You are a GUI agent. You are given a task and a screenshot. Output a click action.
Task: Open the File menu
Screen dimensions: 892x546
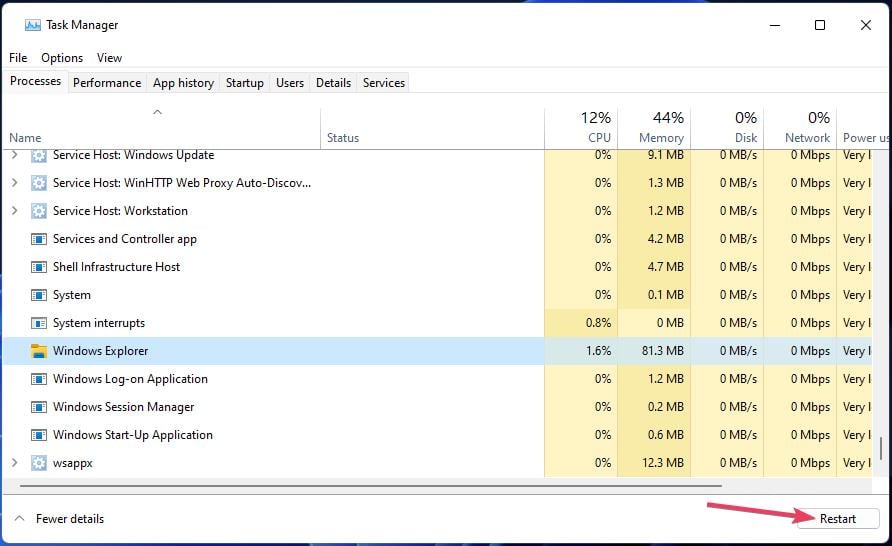[18, 58]
